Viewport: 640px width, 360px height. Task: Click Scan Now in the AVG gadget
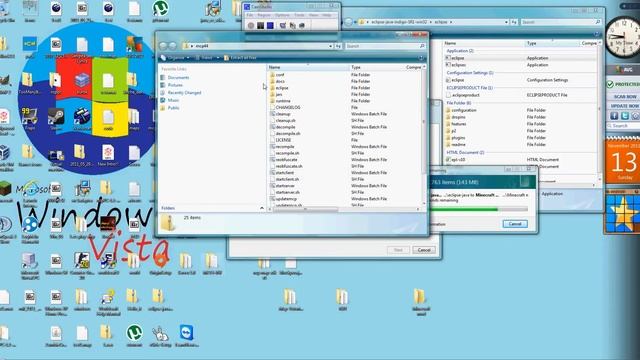pyautogui.click(x=624, y=97)
